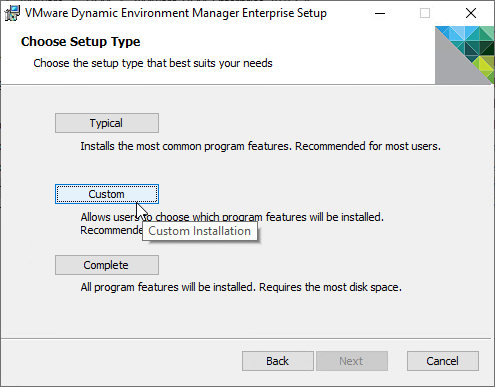Pick the Complete setup type
The width and height of the screenshot is (495, 387).
[x=107, y=265]
